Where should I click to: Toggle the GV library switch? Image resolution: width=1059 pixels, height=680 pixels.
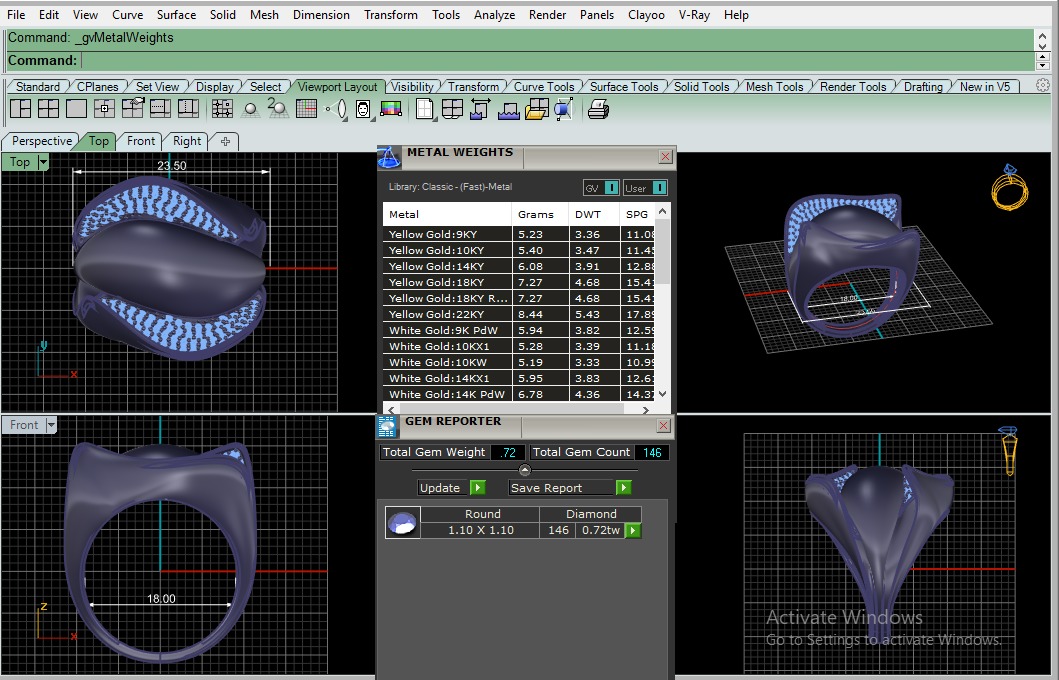point(611,188)
